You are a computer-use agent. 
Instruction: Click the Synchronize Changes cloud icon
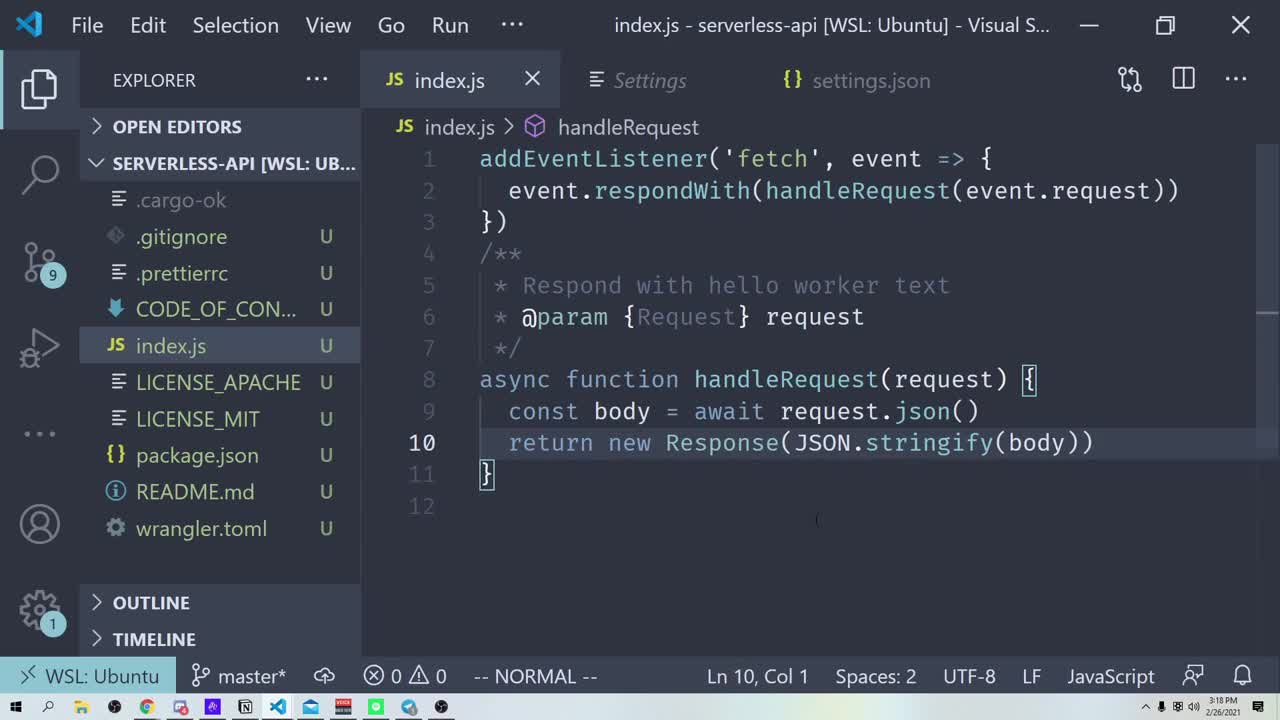[325, 676]
